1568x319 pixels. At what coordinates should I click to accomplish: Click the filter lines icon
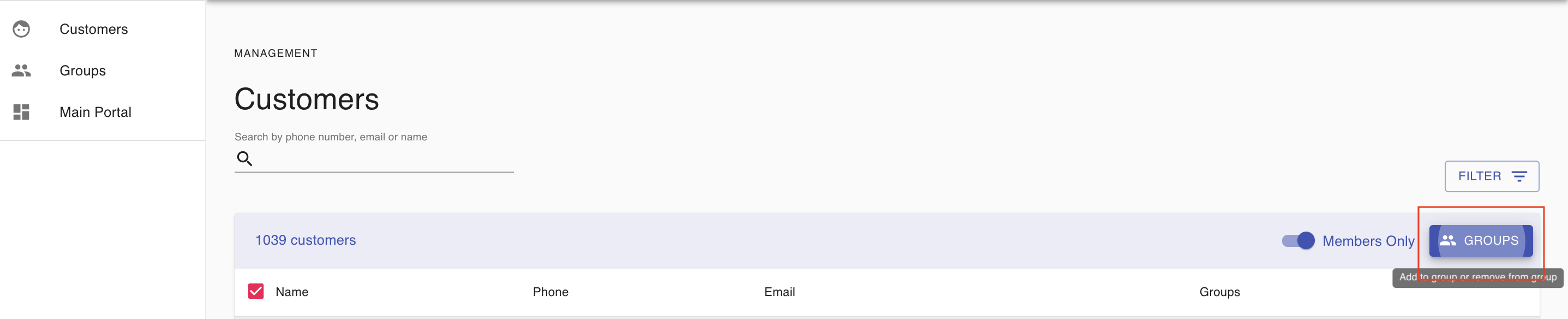pyautogui.click(x=1519, y=176)
